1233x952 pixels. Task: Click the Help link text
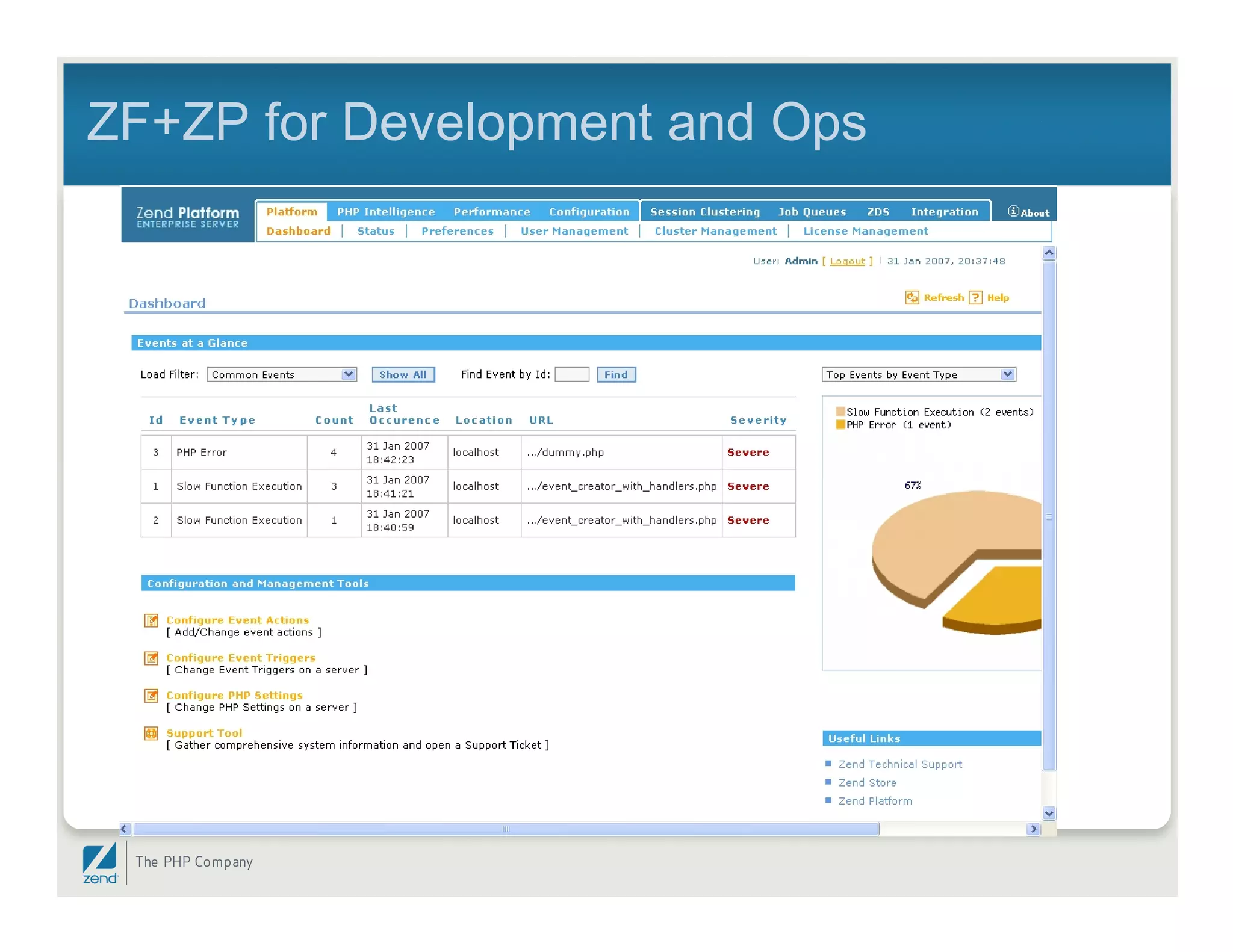coord(998,297)
